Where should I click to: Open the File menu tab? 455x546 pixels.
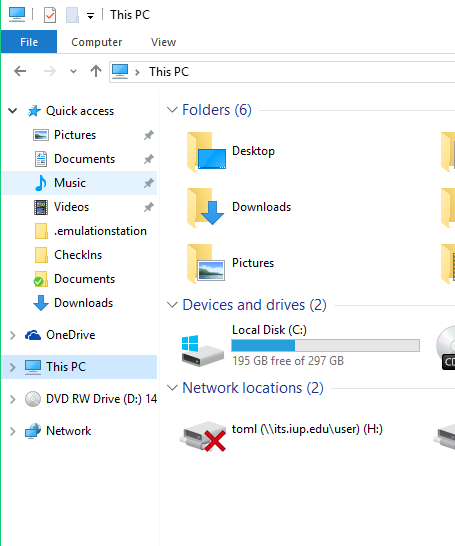coord(29,42)
